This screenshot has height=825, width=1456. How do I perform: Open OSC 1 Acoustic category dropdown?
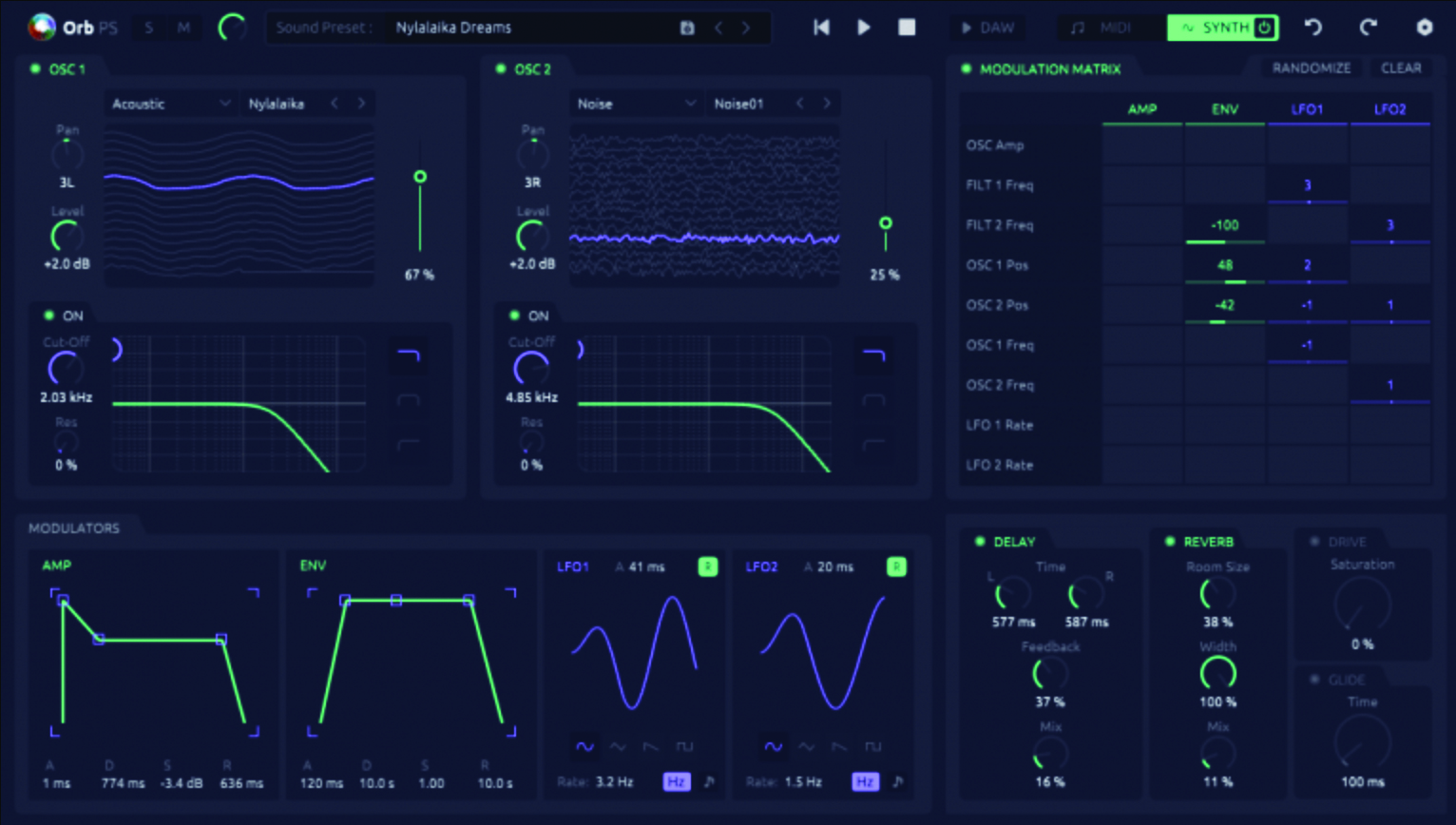pyautogui.click(x=169, y=104)
